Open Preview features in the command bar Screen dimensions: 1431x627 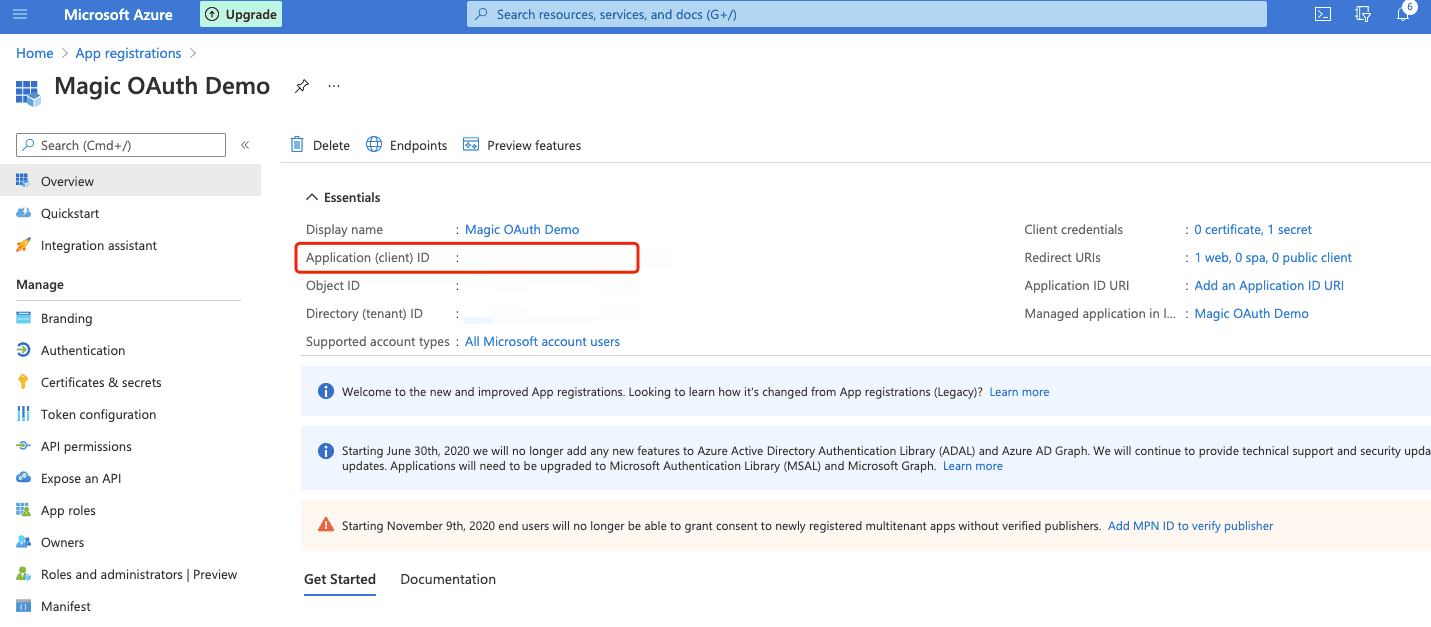(x=522, y=145)
